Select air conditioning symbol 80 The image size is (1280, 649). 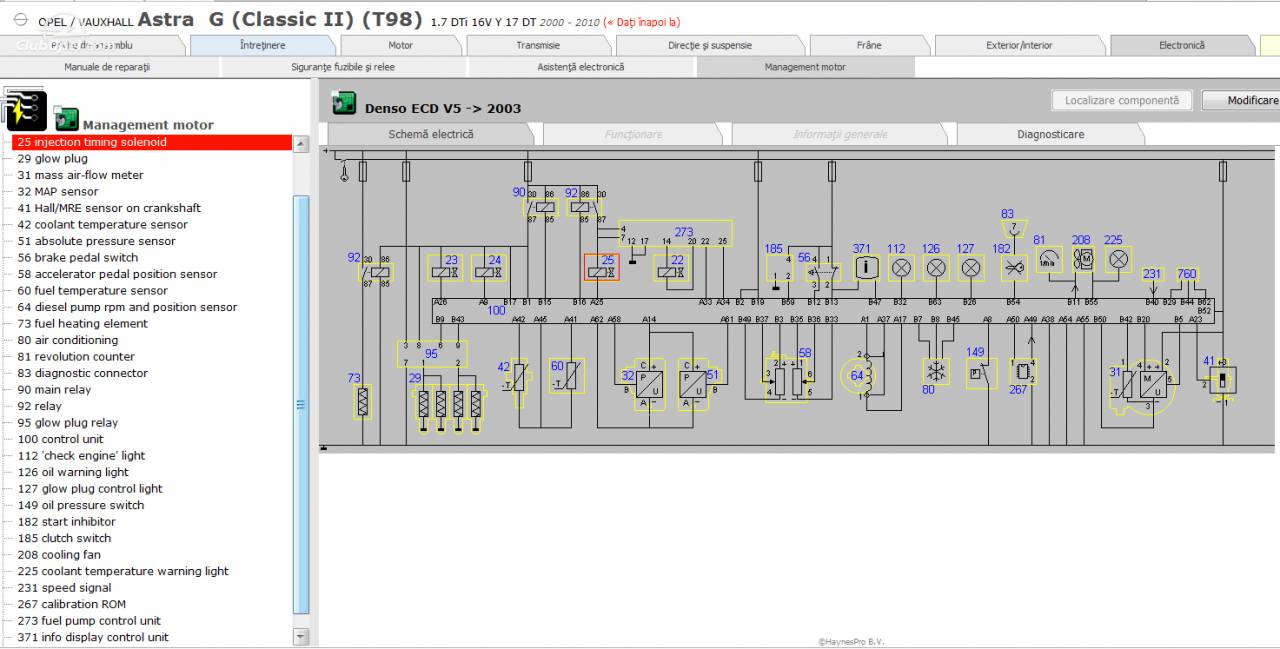tap(936, 372)
